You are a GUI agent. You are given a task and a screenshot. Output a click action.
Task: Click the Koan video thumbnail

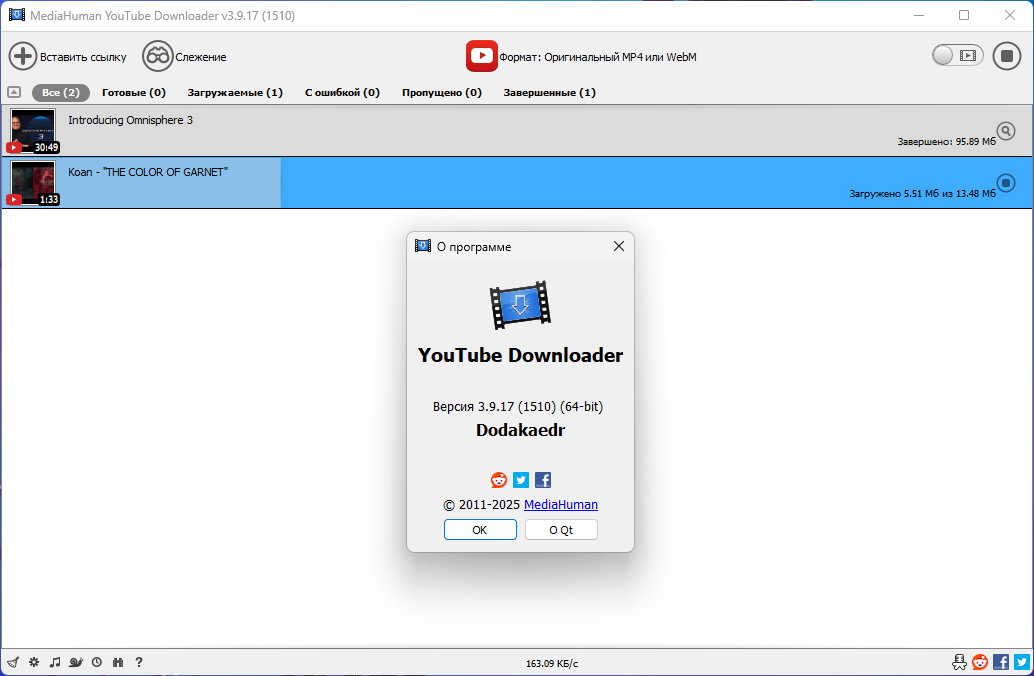tap(33, 183)
